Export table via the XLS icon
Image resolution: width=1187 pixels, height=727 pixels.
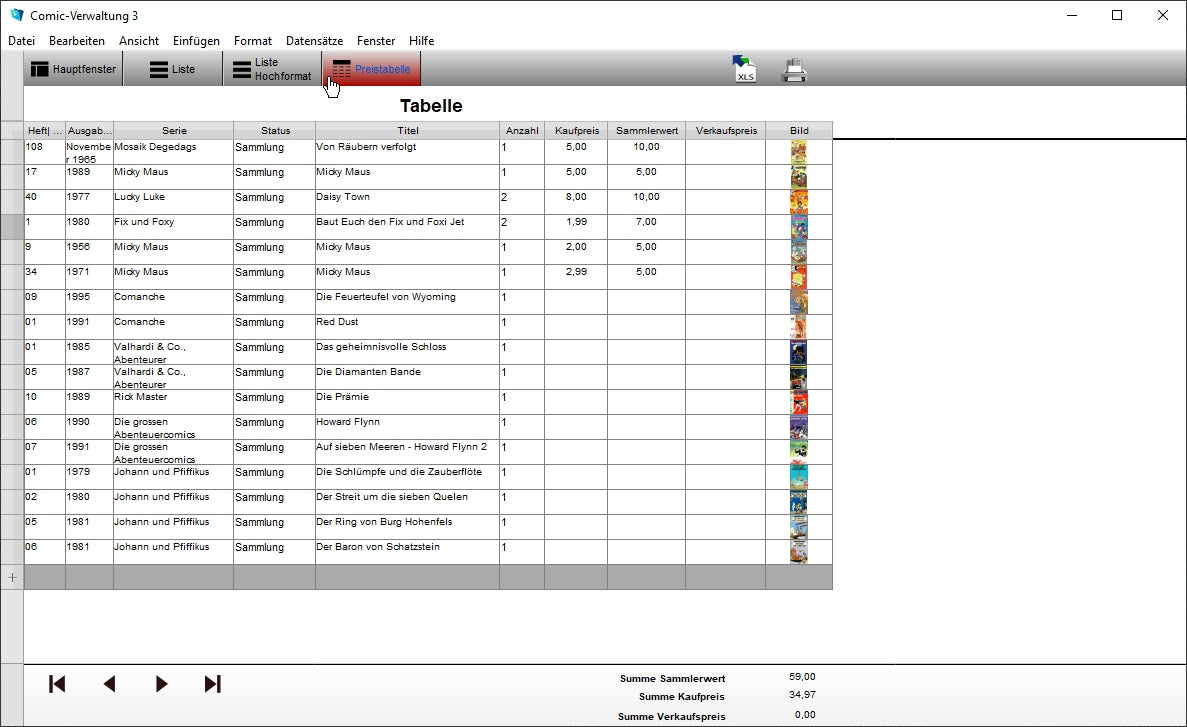(x=744, y=69)
